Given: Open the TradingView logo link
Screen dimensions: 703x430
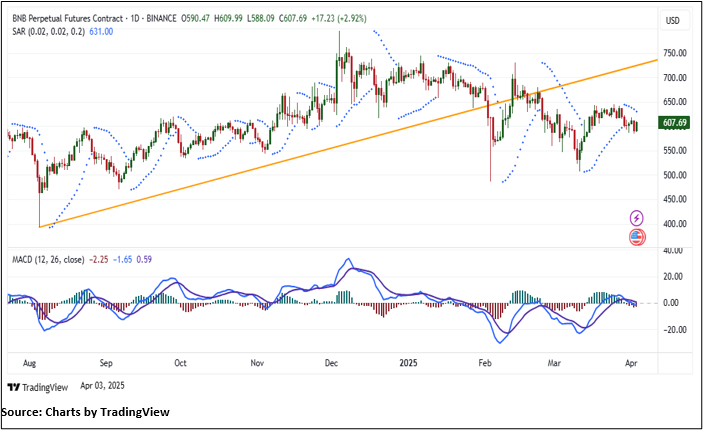Looking at the screenshot, I should 38,387.
